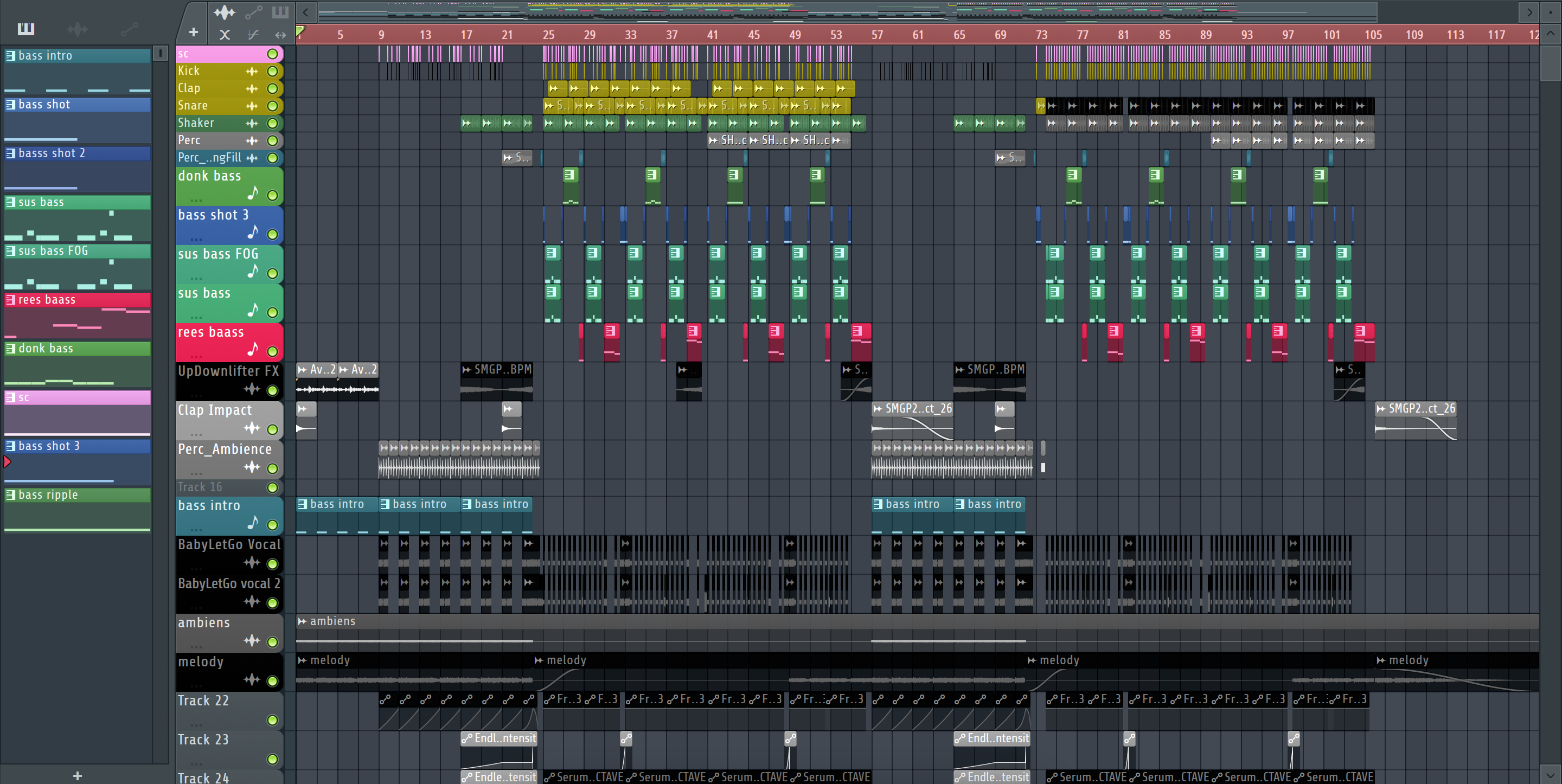Image resolution: width=1562 pixels, height=784 pixels.
Task: Click the left arrow of the horizontal scrollbar
Action: (x=306, y=12)
